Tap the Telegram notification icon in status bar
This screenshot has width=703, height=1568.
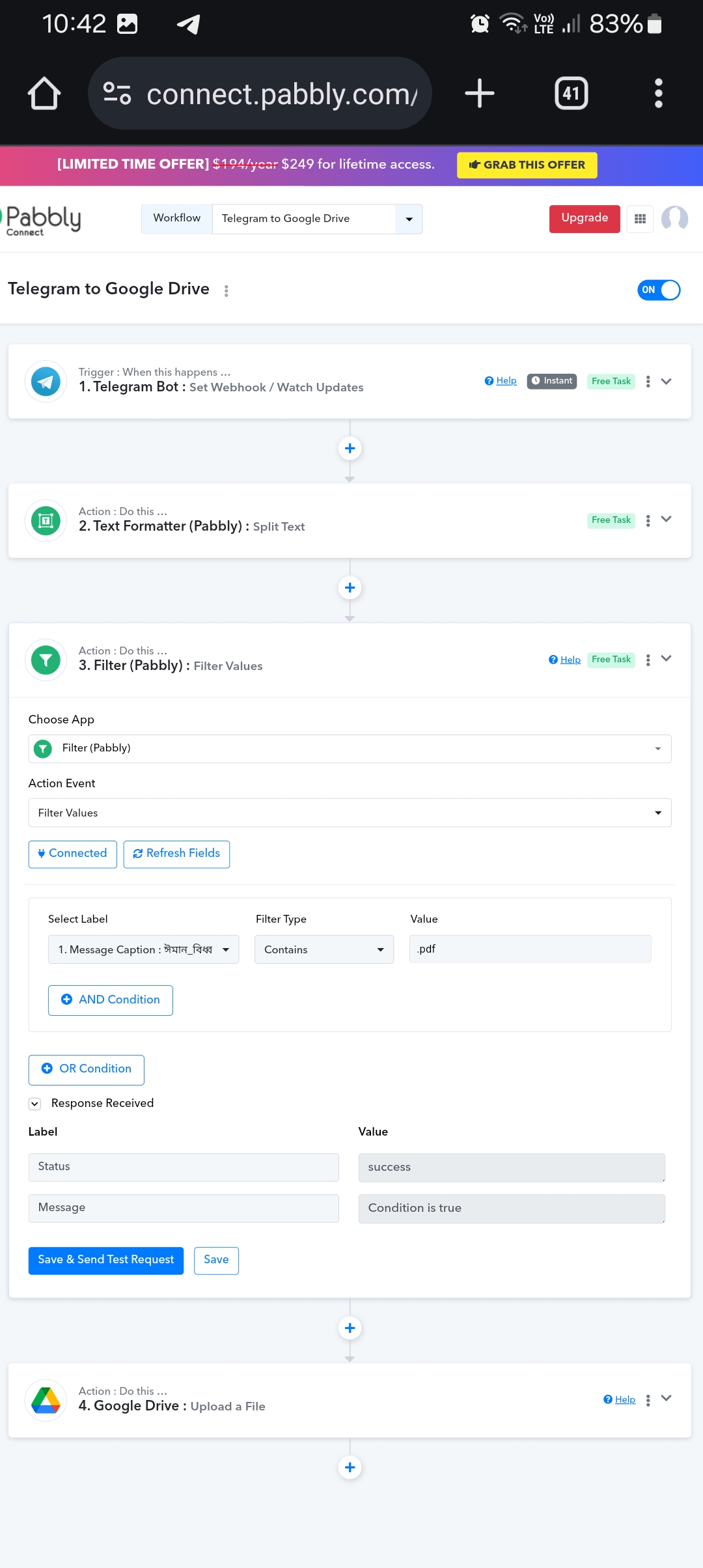point(189,24)
